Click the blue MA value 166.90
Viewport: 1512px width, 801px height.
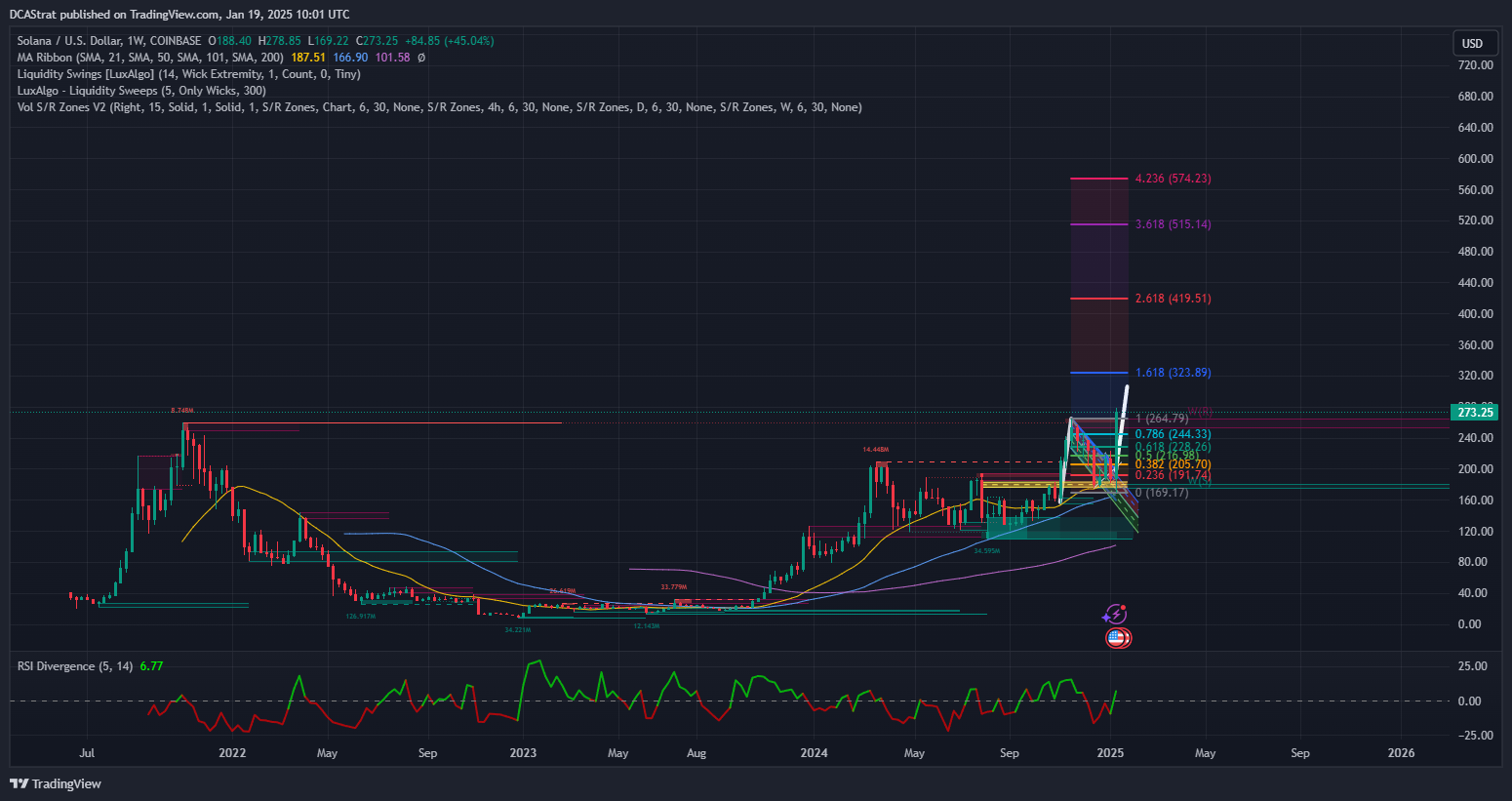[350, 58]
